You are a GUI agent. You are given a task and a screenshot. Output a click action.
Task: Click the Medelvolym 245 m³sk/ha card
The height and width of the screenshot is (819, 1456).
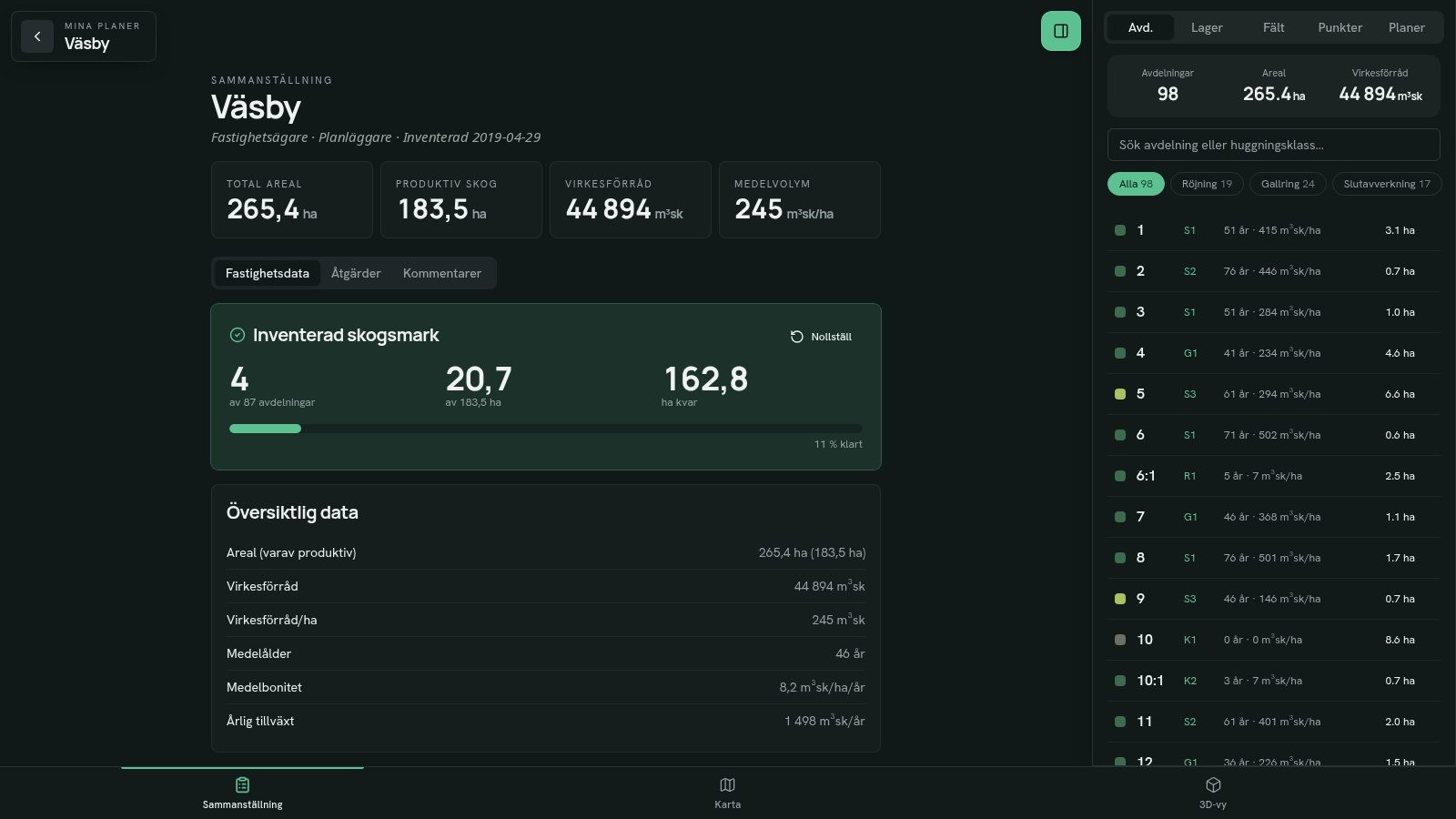tap(800, 200)
